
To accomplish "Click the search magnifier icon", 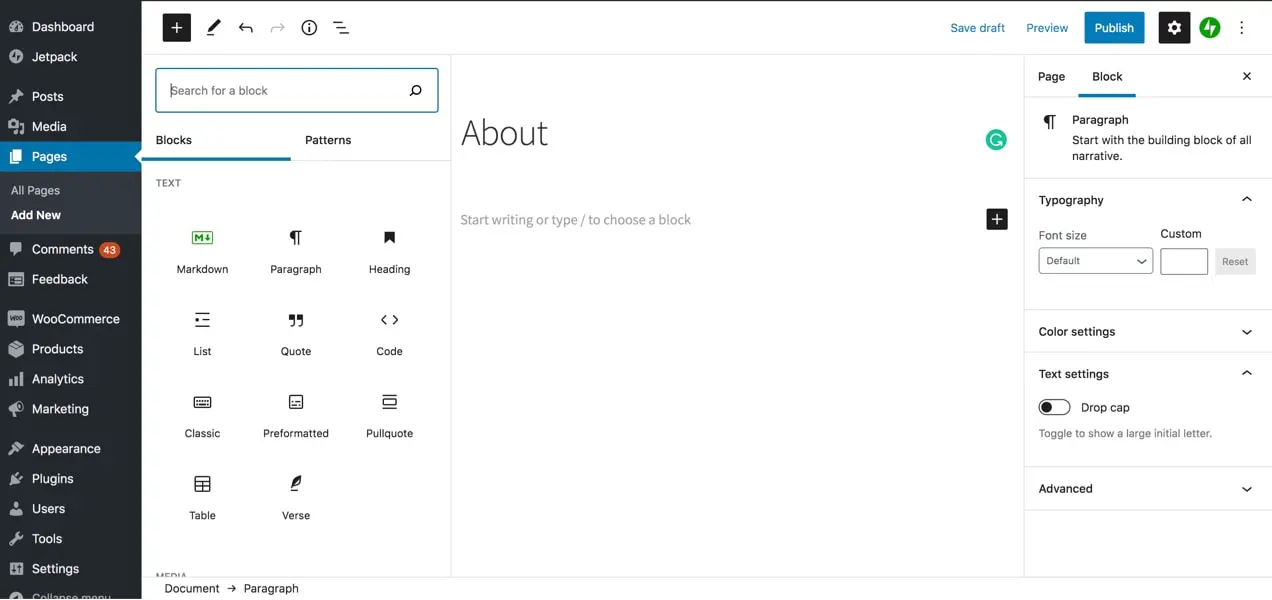I will pos(416,91).
